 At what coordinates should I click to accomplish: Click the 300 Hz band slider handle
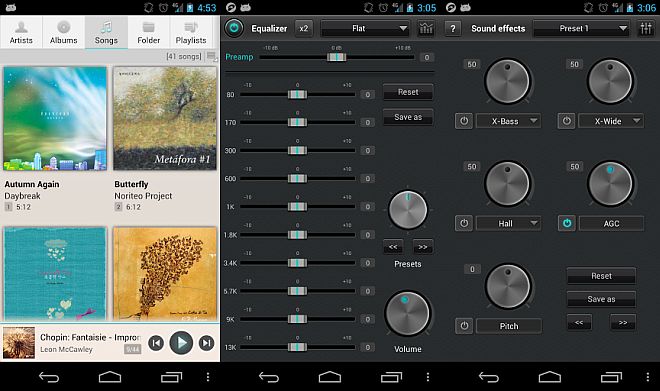pyautogui.click(x=297, y=150)
